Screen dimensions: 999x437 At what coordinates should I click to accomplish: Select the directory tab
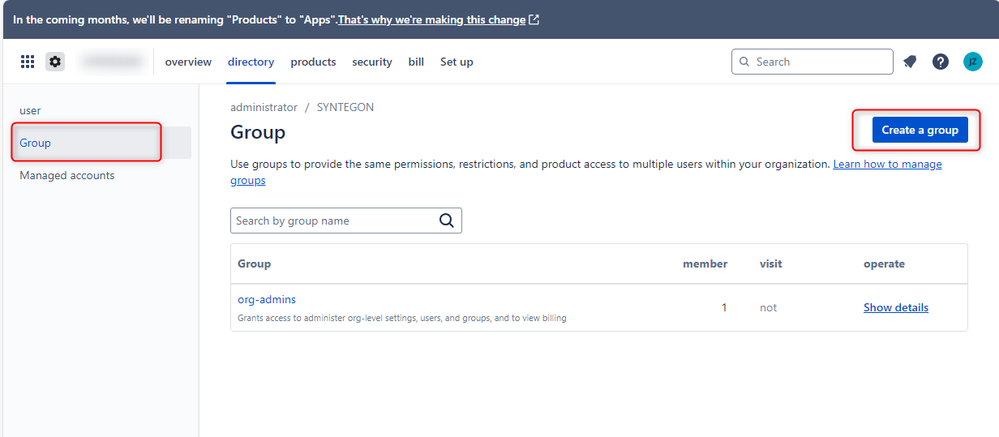pyautogui.click(x=251, y=62)
